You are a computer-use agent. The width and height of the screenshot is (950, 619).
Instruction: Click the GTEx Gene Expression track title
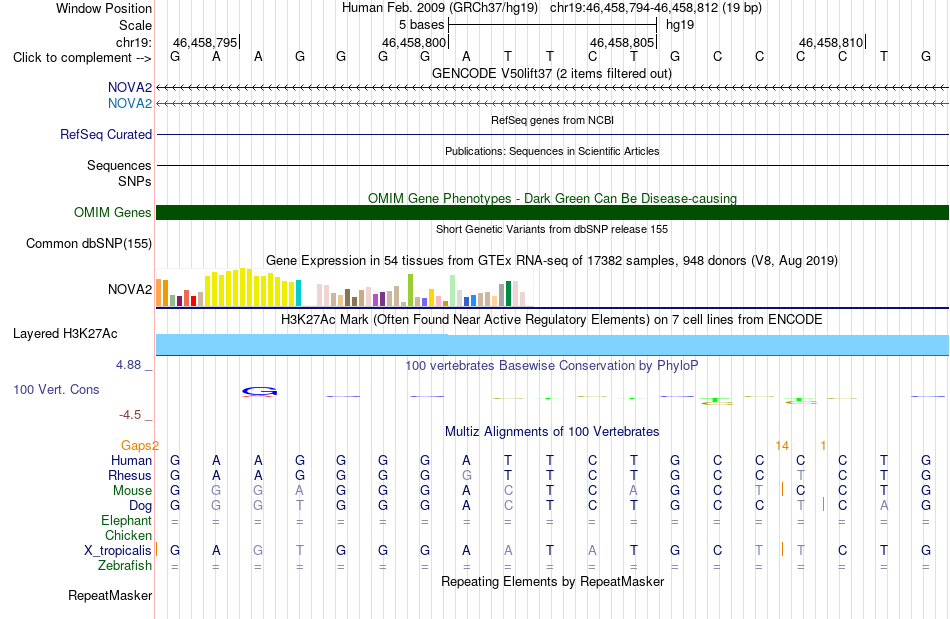(552, 260)
